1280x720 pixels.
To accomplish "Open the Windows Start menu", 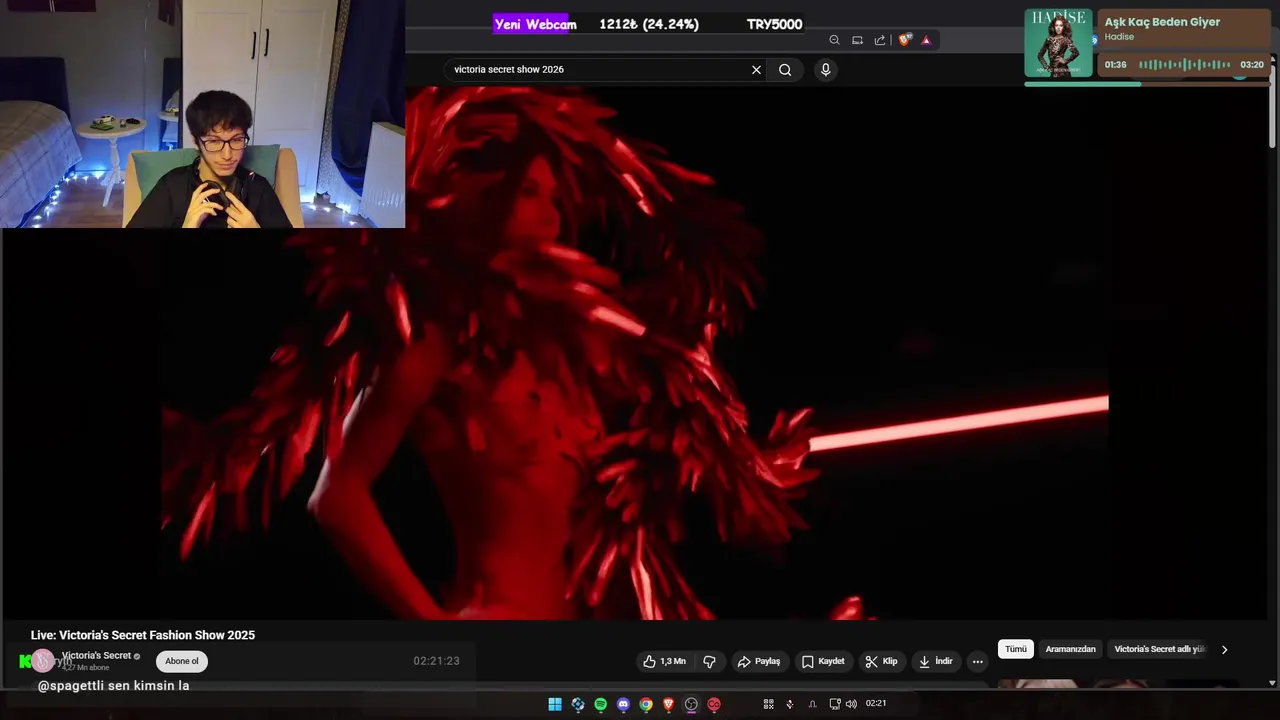I will click(555, 704).
